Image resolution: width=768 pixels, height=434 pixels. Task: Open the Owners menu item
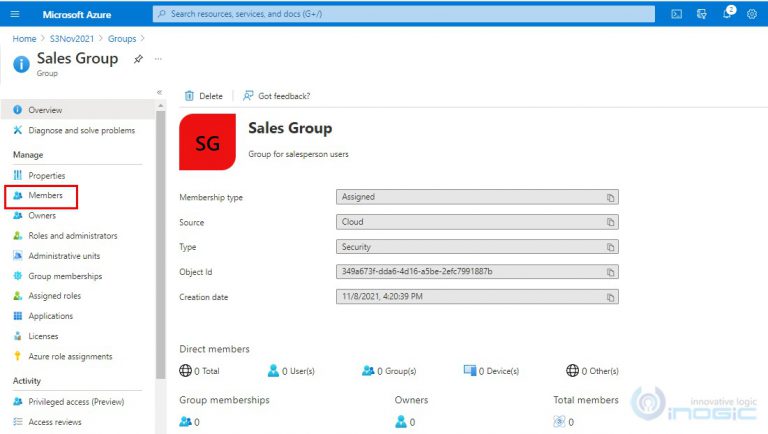click(x=42, y=215)
